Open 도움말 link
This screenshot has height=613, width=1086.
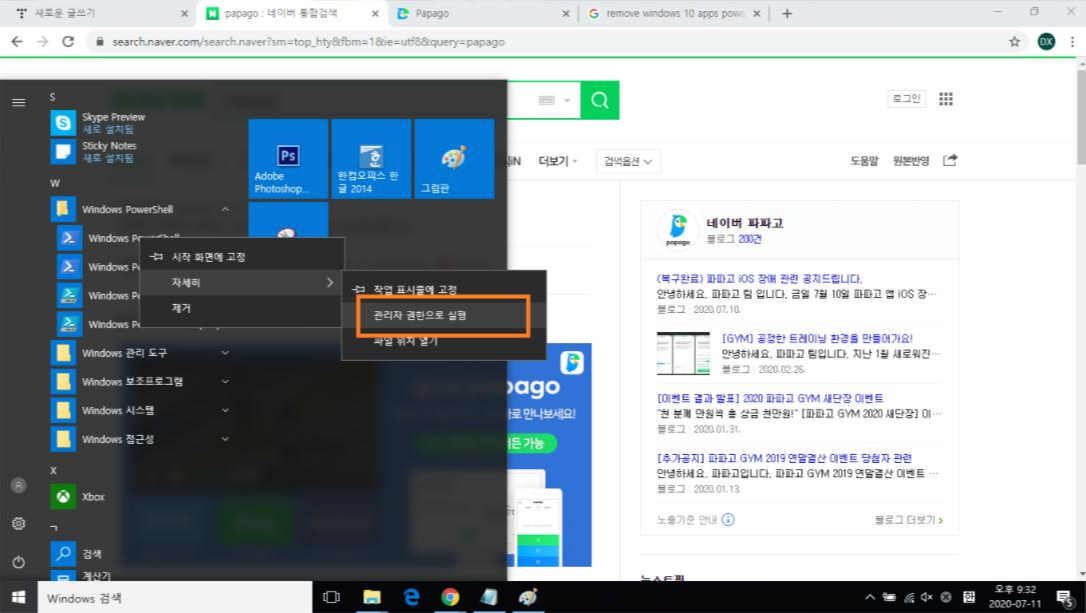[864, 161]
